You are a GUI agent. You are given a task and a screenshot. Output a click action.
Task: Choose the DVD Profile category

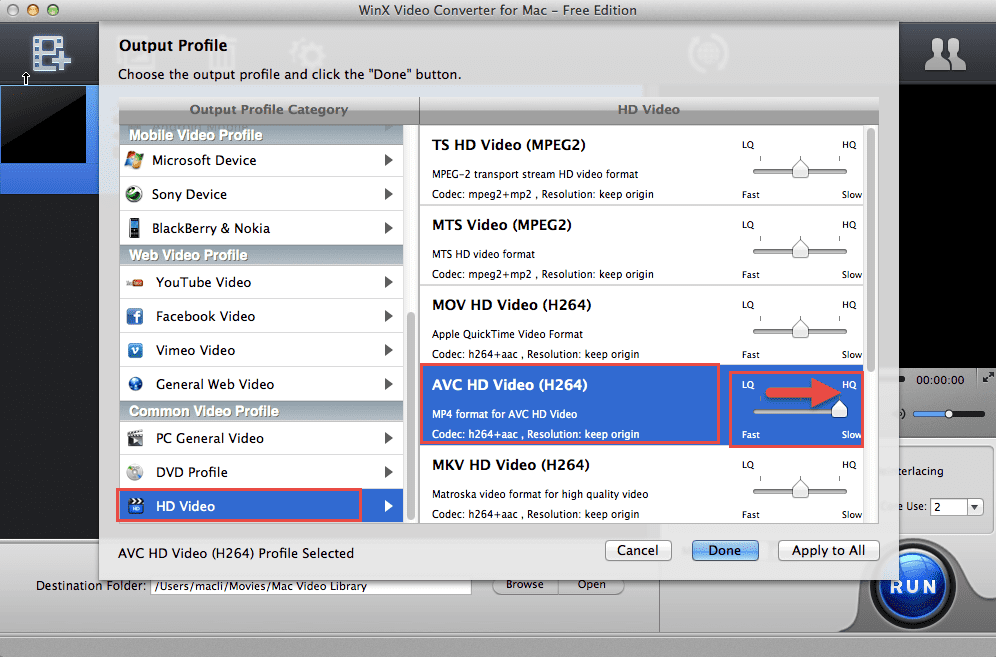coord(261,472)
